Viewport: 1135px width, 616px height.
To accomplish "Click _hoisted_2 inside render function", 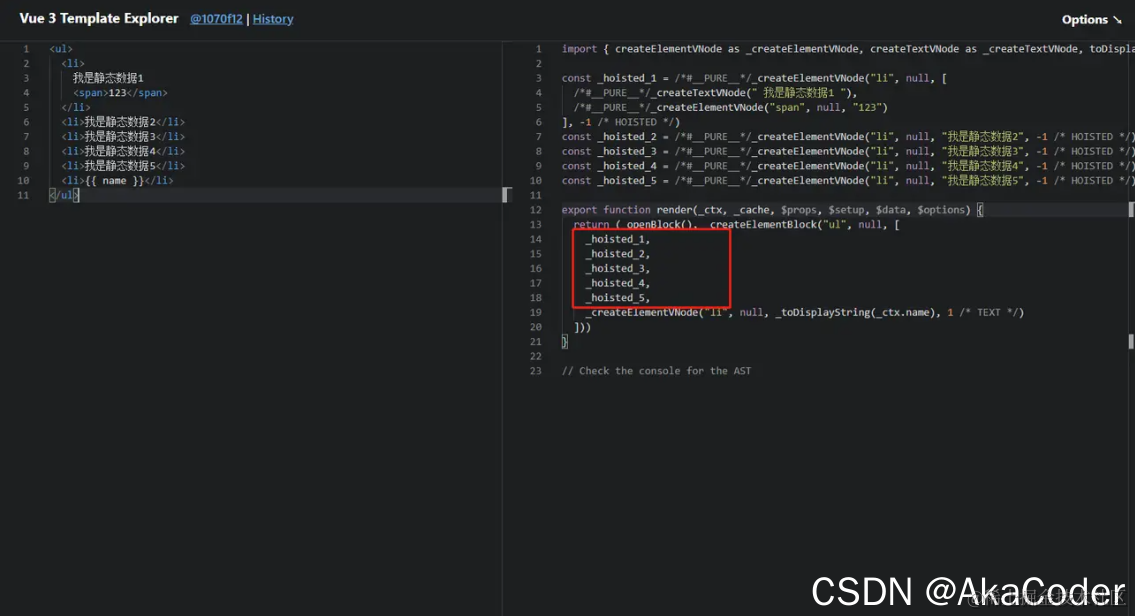I will [x=618, y=254].
